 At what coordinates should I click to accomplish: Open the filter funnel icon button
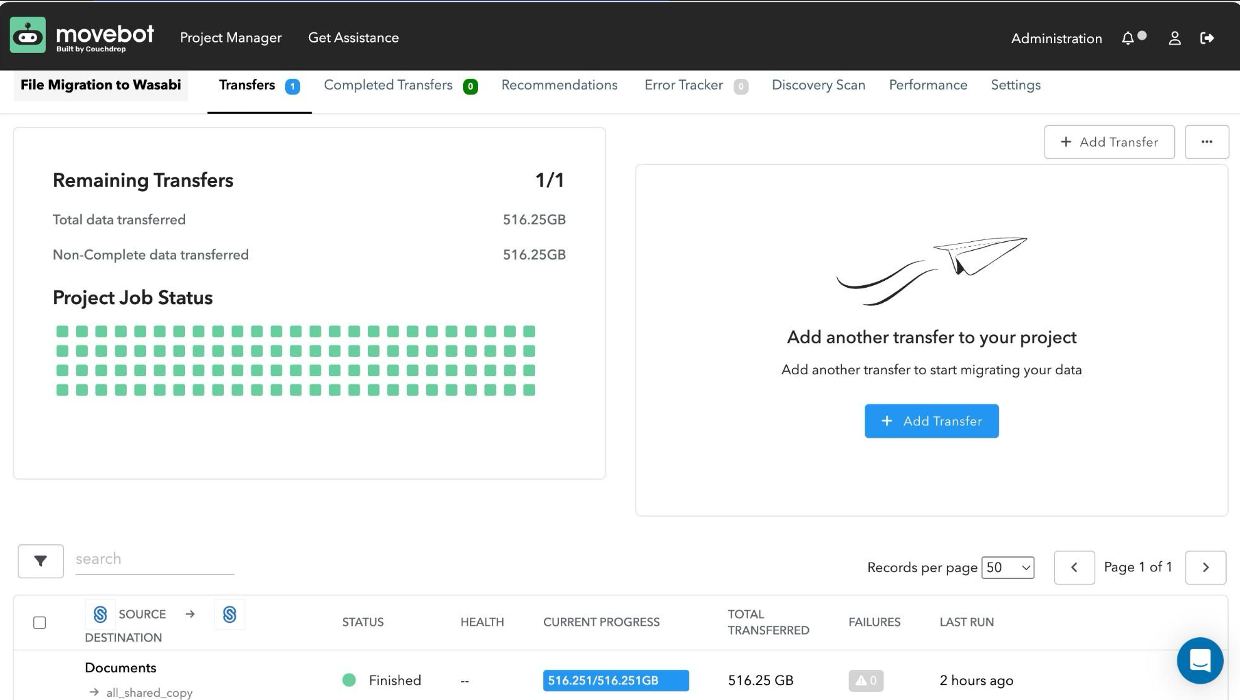tap(41, 561)
